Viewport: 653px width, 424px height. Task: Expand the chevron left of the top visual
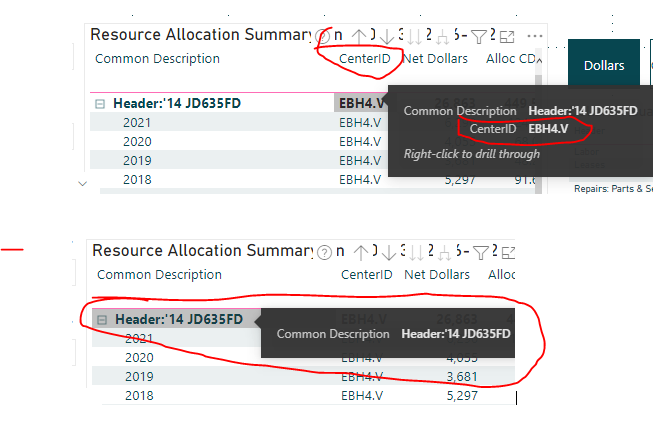(x=82, y=184)
